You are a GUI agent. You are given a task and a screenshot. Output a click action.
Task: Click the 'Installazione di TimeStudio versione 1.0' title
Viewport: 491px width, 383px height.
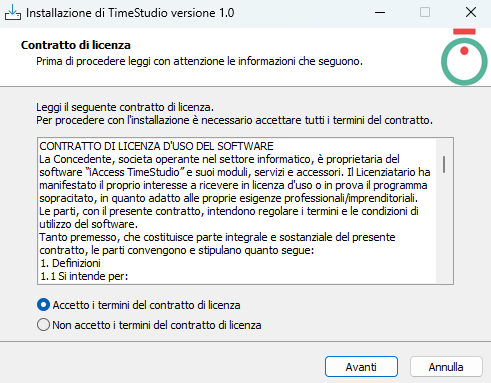coord(130,13)
